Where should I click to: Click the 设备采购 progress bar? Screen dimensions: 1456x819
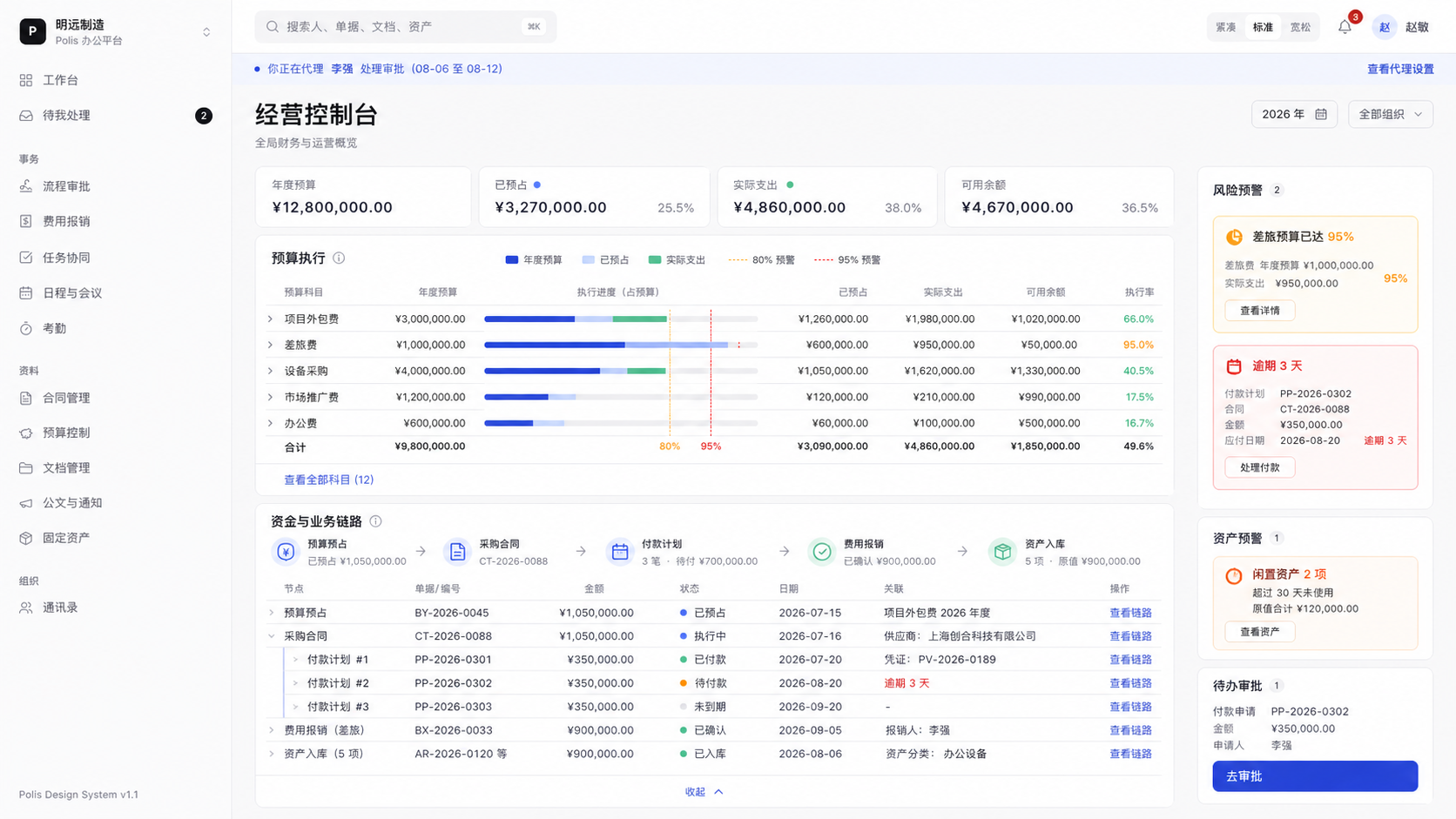coord(620,371)
